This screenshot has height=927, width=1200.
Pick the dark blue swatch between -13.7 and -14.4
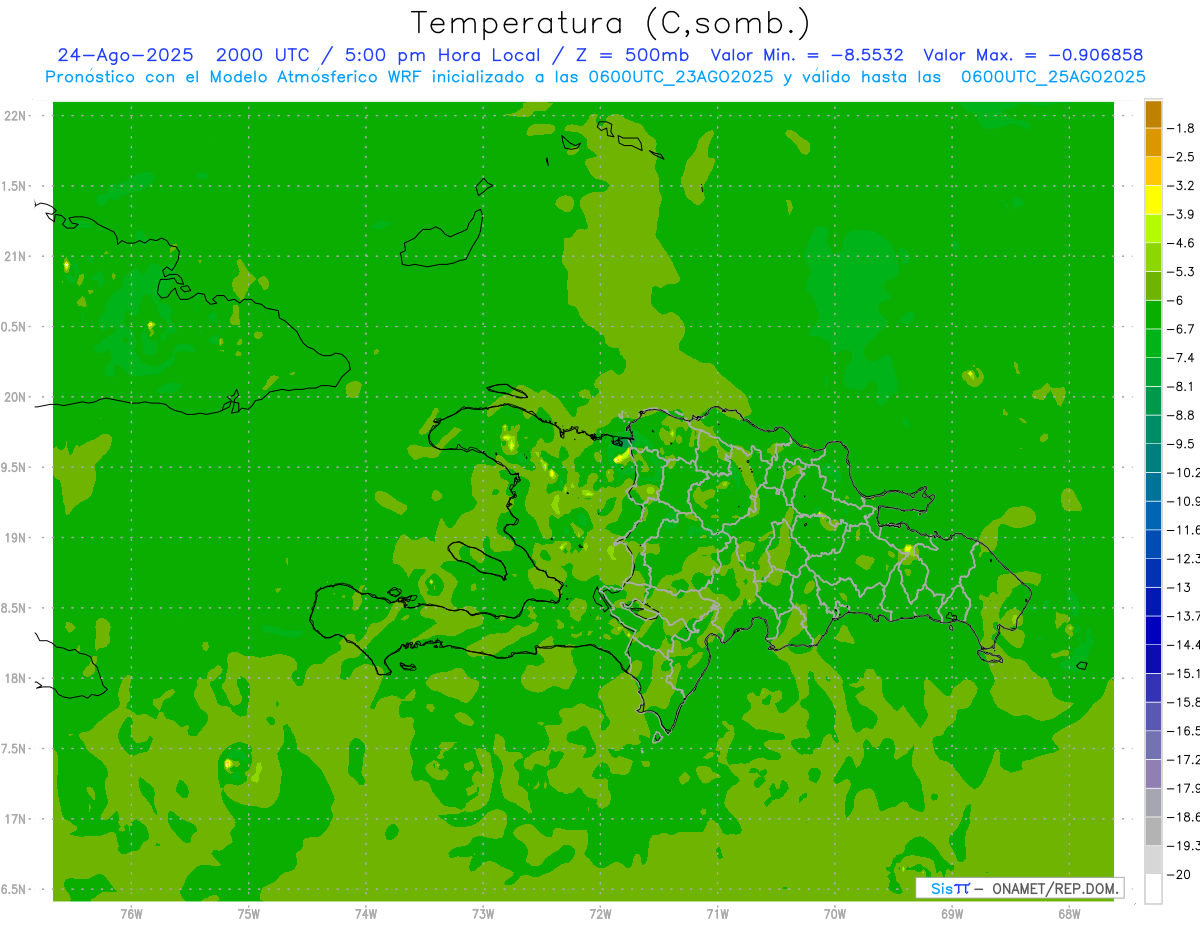1154,630
